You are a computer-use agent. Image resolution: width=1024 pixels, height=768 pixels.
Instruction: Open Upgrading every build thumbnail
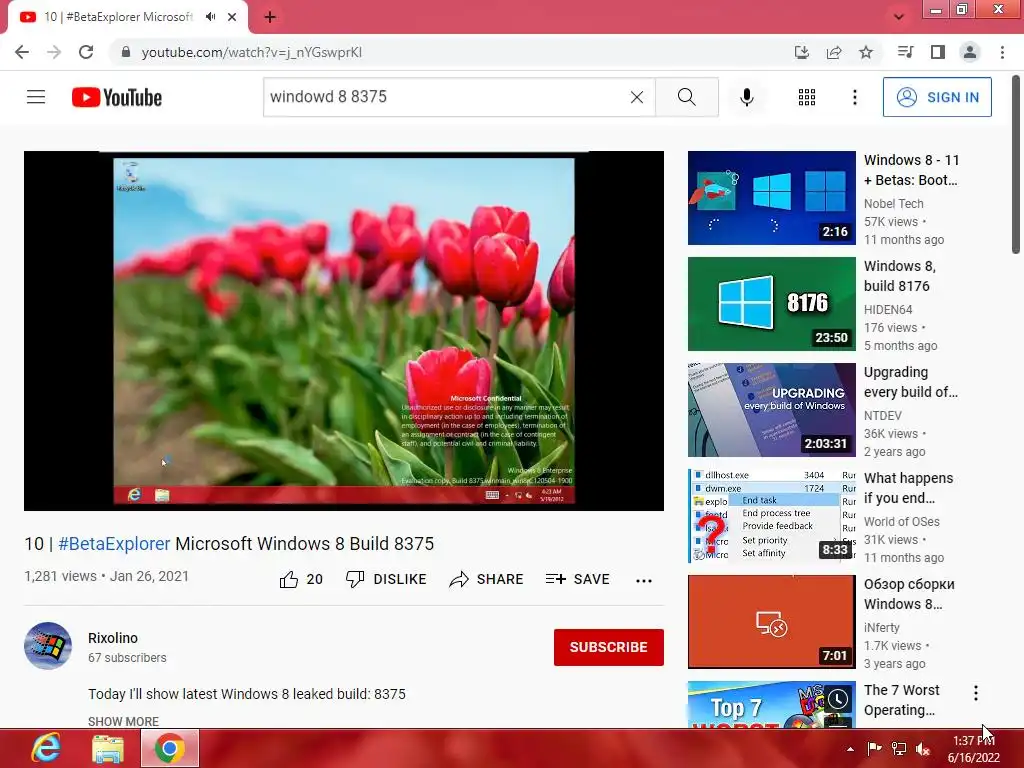(771, 409)
